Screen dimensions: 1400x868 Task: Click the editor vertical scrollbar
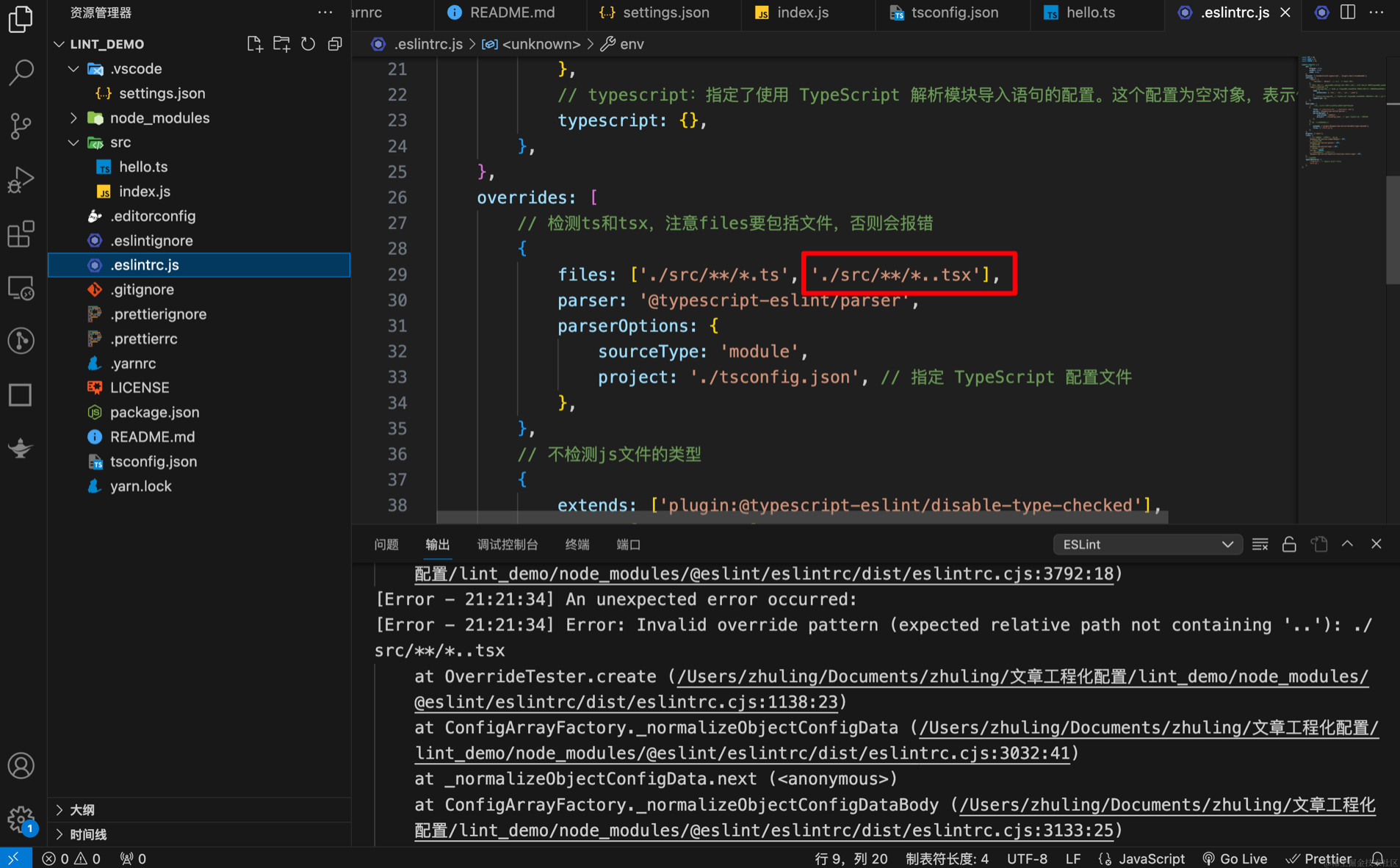pyautogui.click(x=1393, y=230)
